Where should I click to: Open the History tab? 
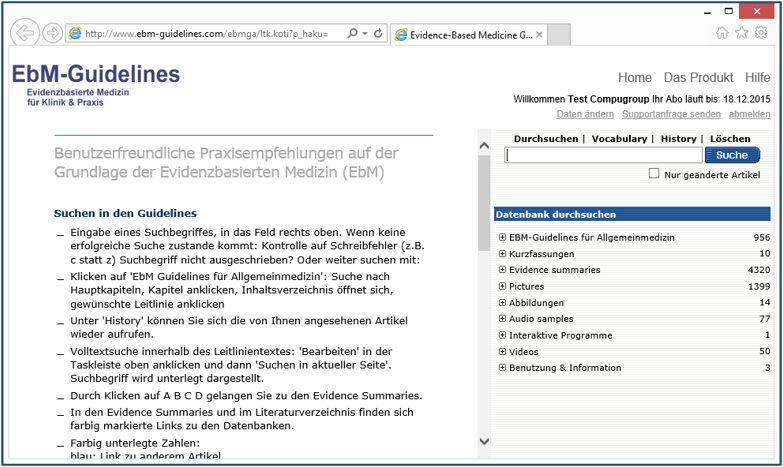tap(678, 139)
